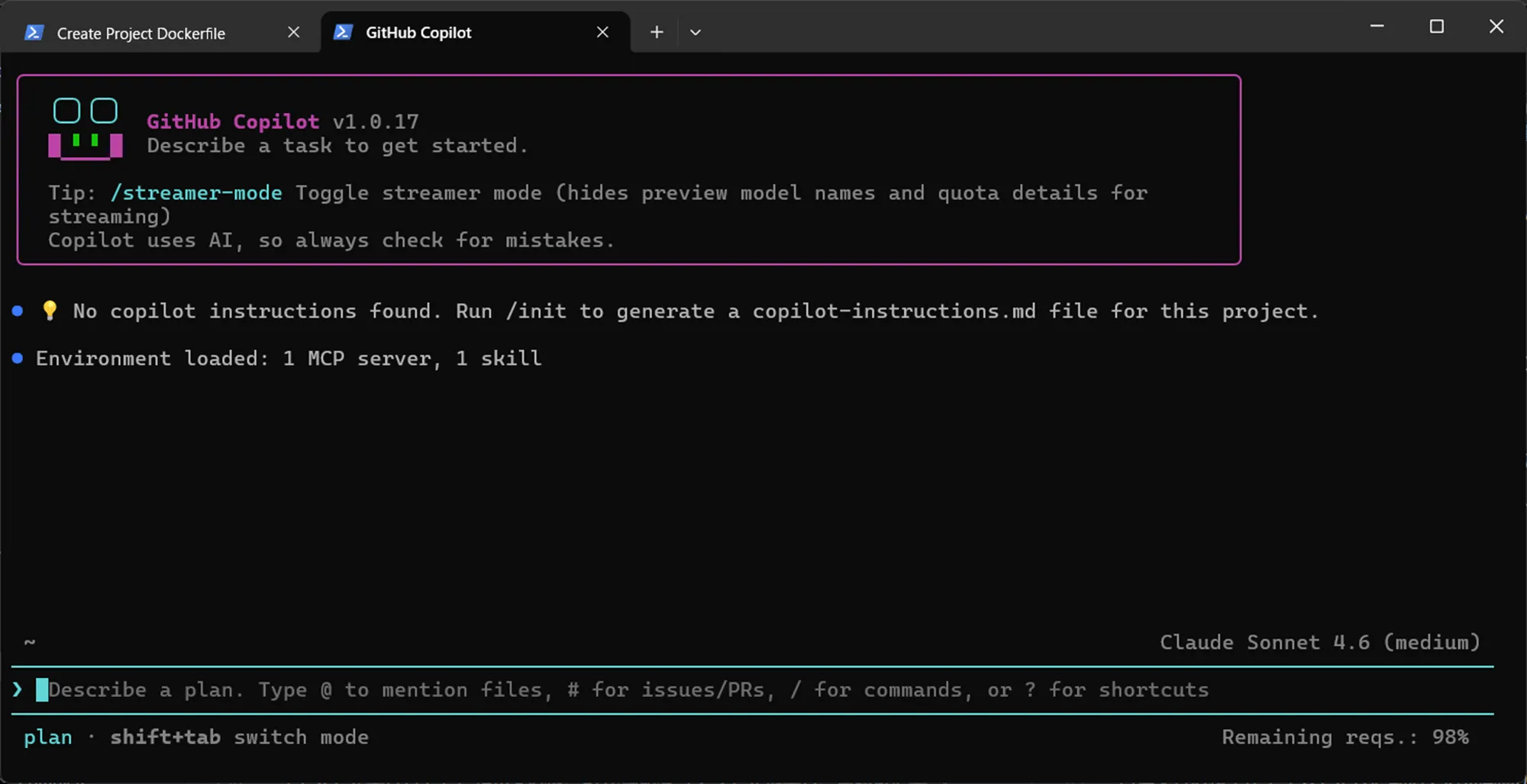
Task: Click the tilde working directory indicator
Action: pos(30,643)
